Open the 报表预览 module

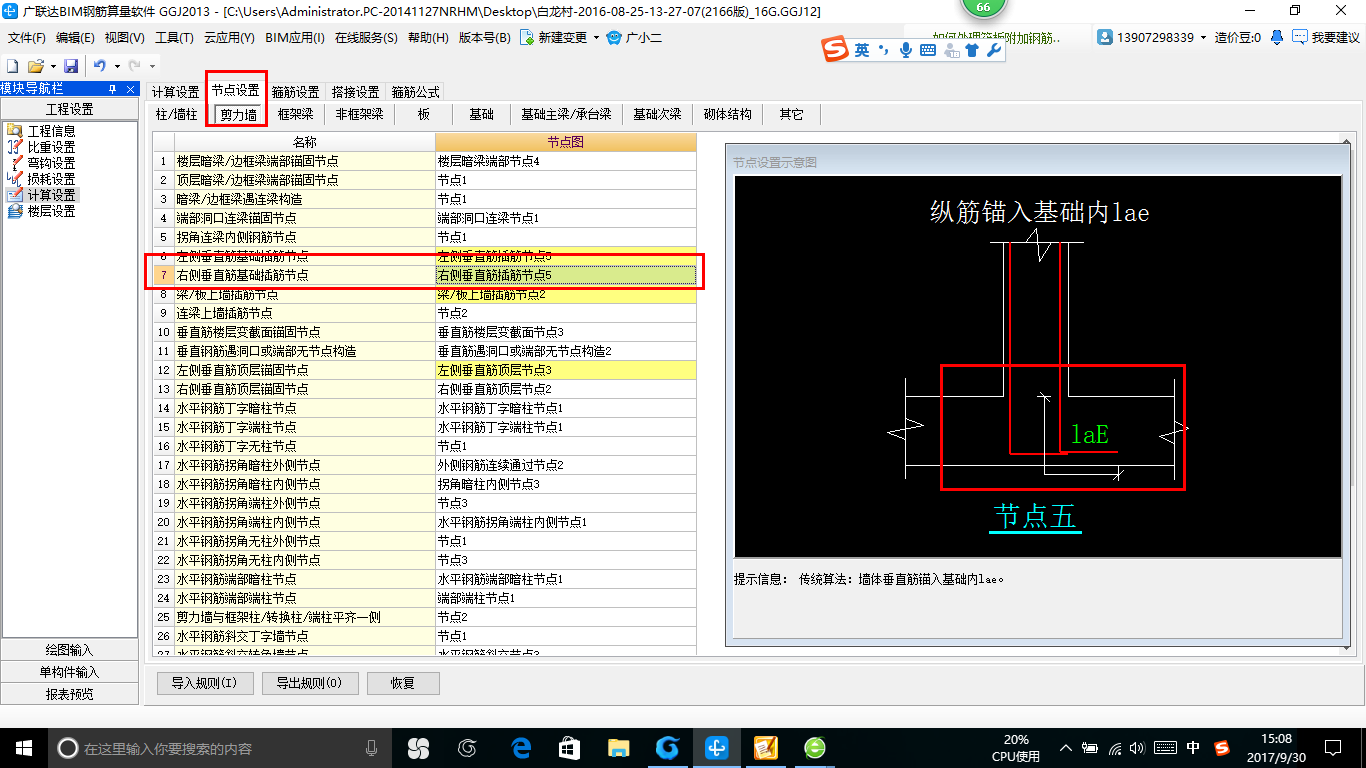(x=70, y=694)
